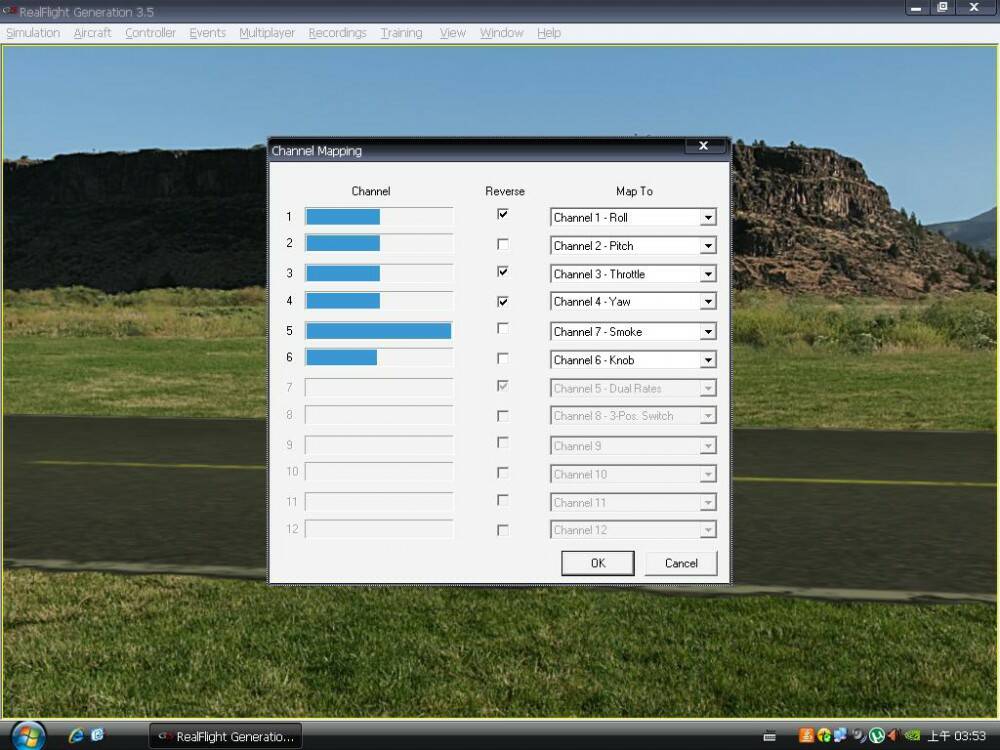Viewport: 1000px width, 750px height.
Task: Open the Channel 11 mapping dropdown
Action: pos(633,503)
